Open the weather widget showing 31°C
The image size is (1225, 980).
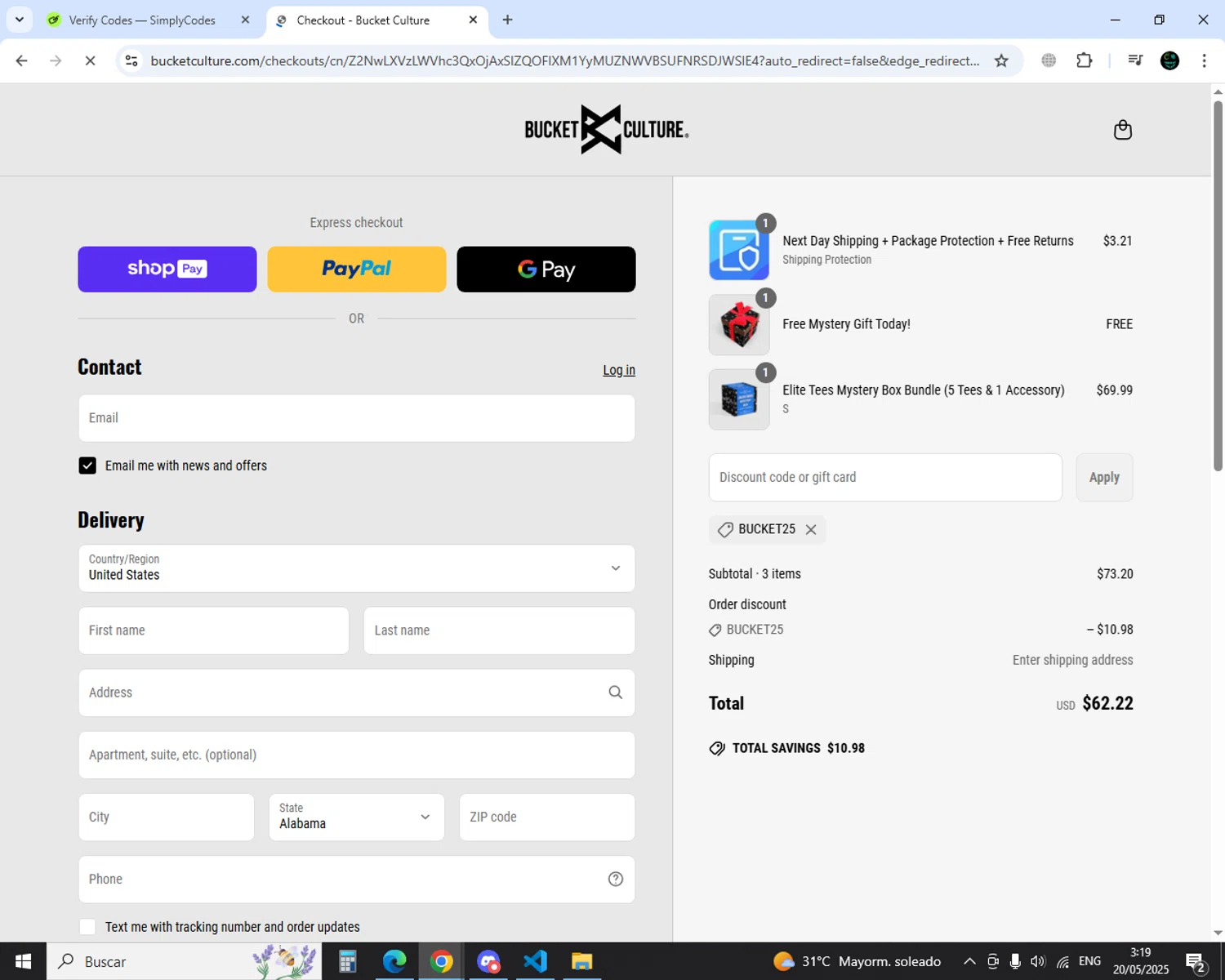(857, 961)
